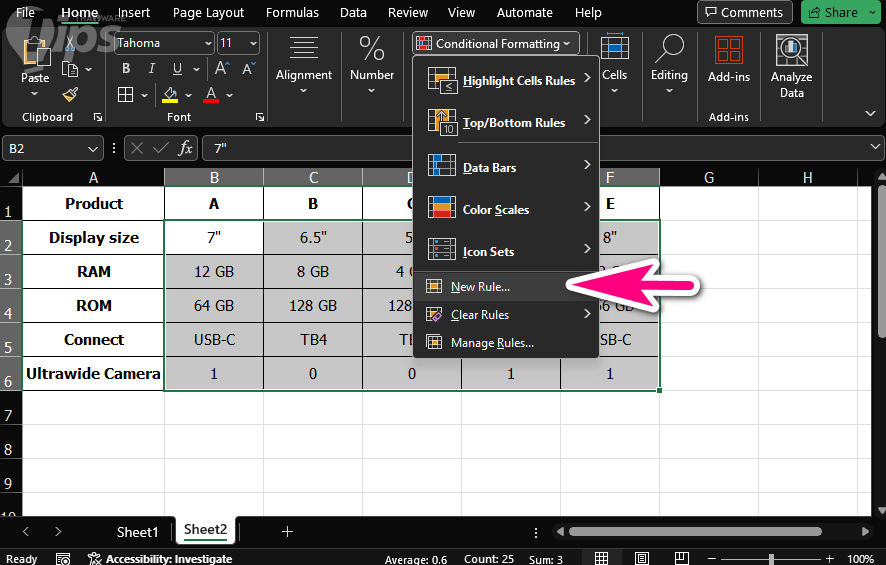Add a new sheet with plus icon

coord(287,531)
